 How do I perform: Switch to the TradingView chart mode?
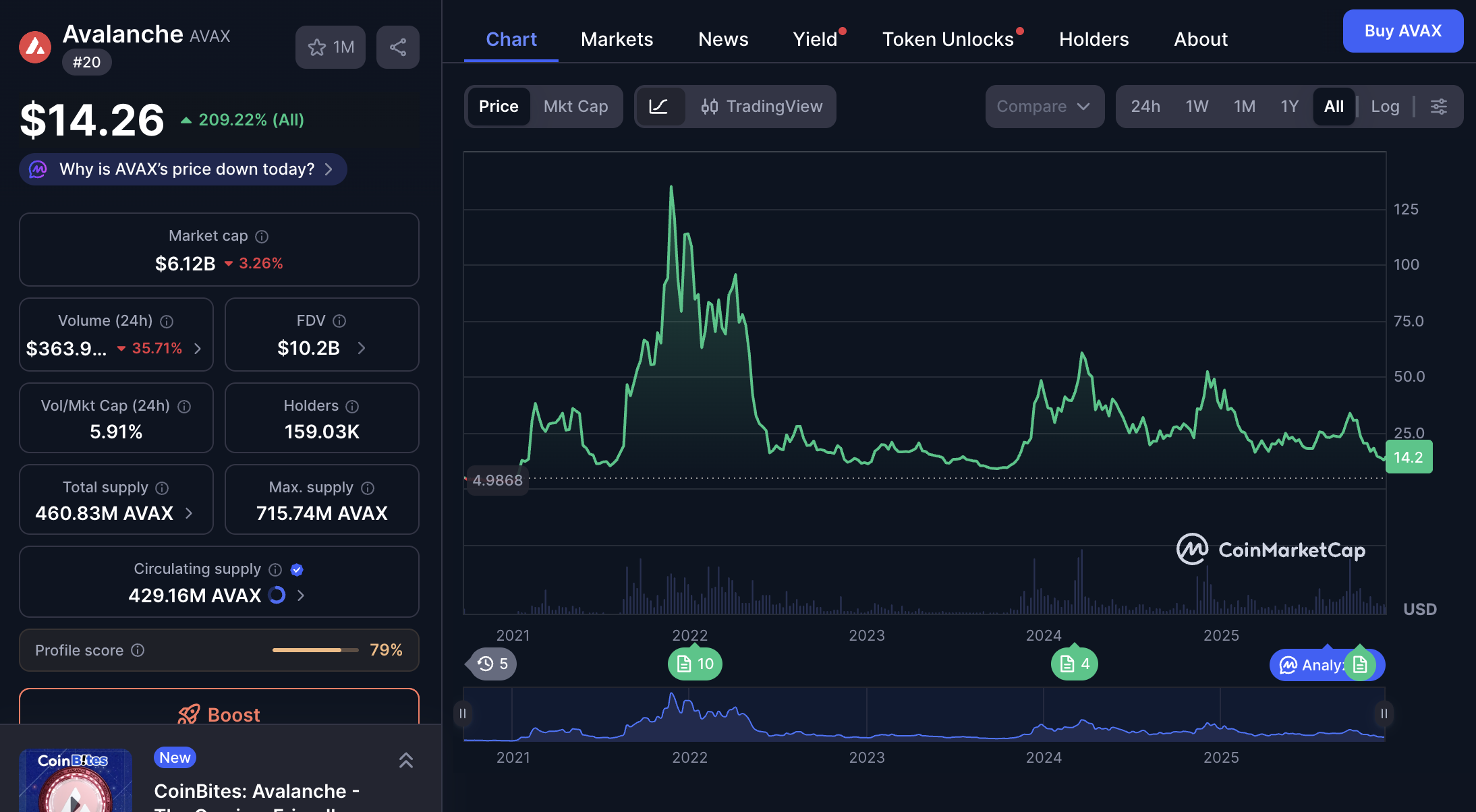(x=762, y=107)
